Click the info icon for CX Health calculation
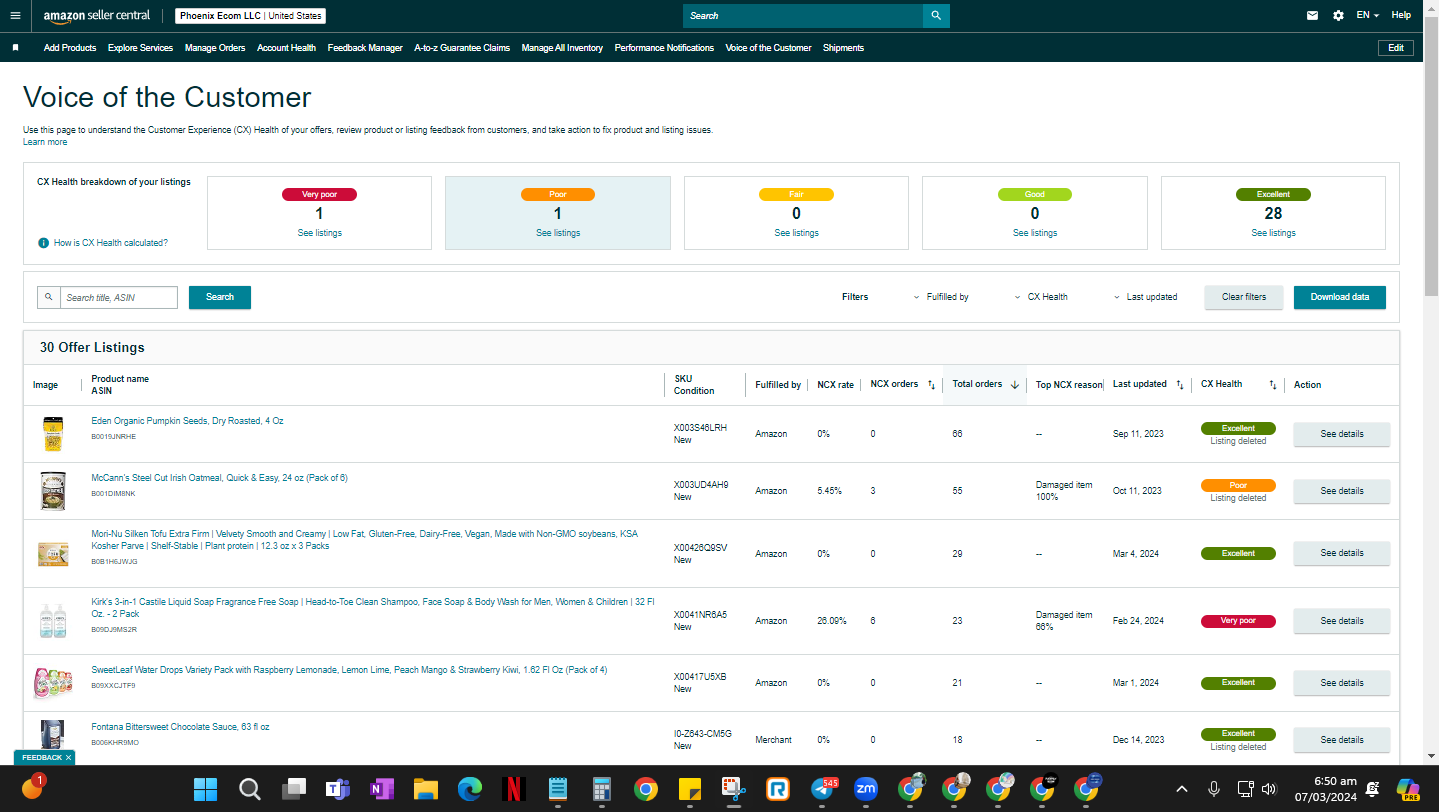 point(43,243)
